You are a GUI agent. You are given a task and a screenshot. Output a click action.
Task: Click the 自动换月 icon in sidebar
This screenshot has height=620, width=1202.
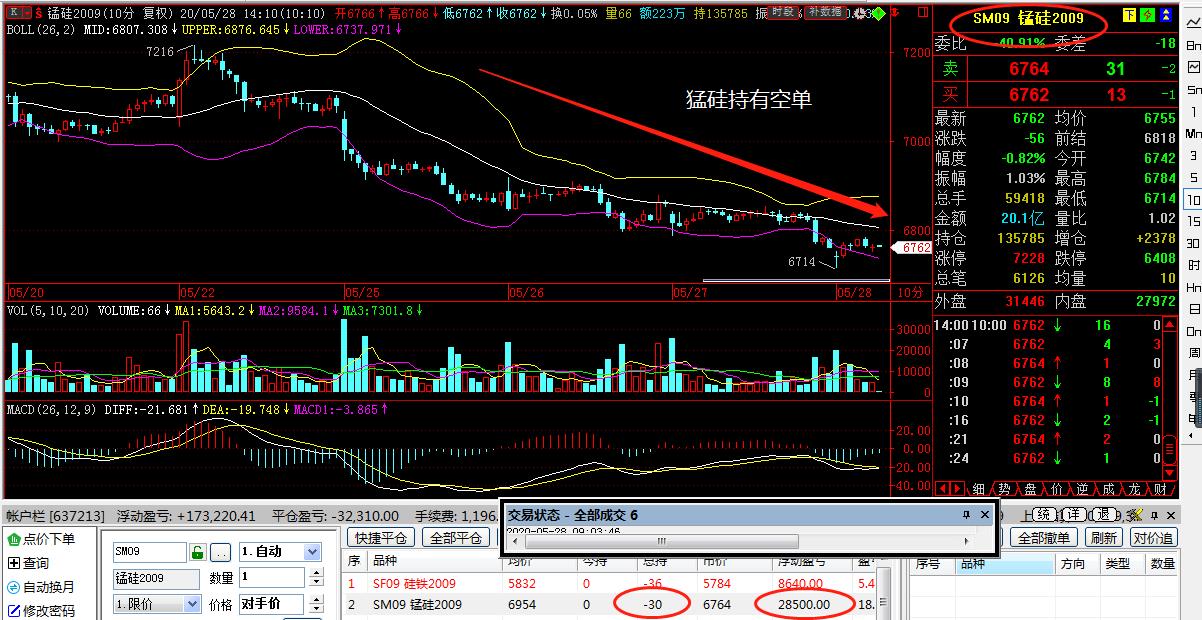pyautogui.click(x=13, y=587)
